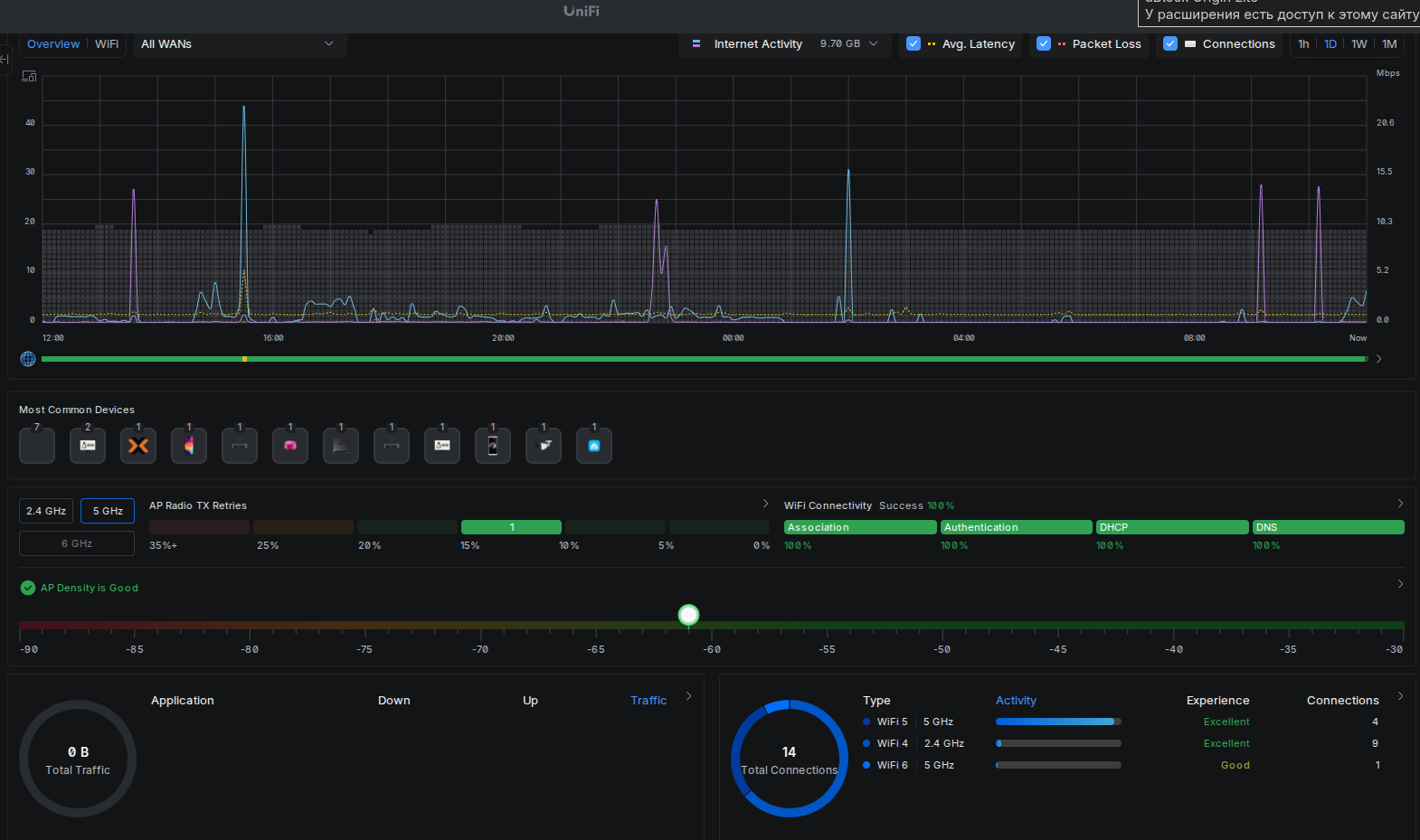
Task: Toggle the Connections checkbox off
Action: tap(1170, 43)
